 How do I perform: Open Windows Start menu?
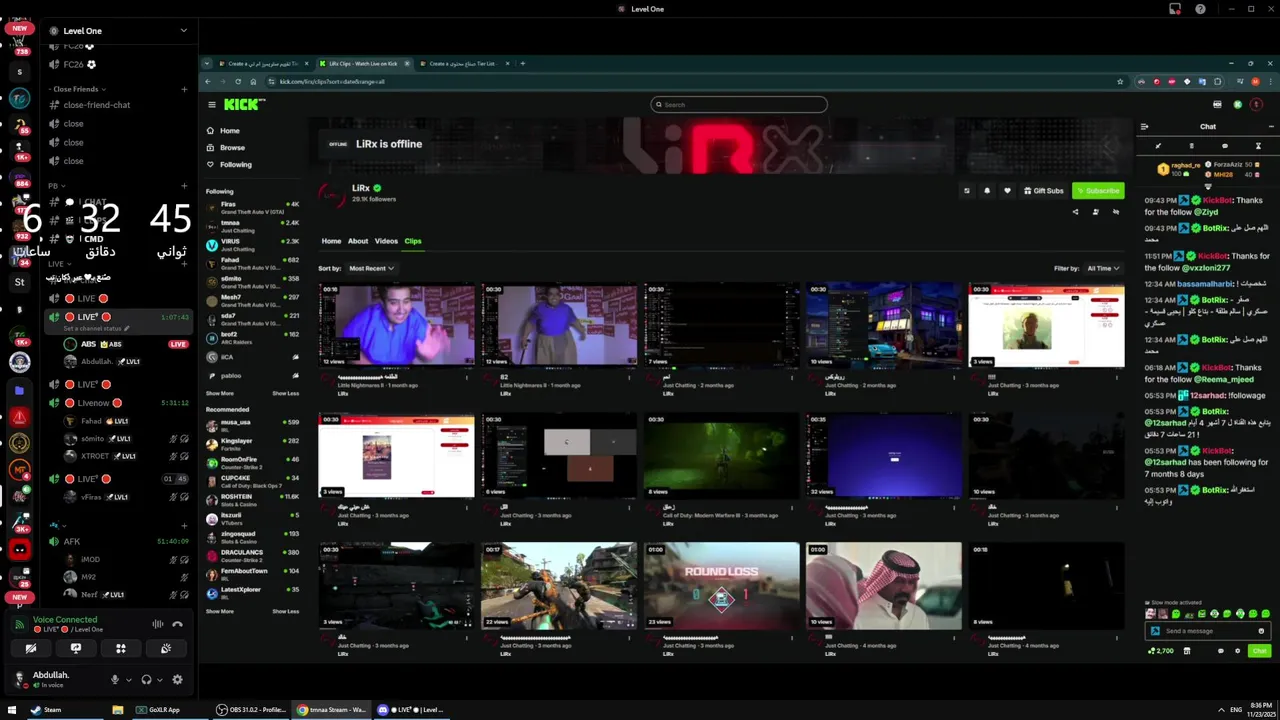point(12,710)
